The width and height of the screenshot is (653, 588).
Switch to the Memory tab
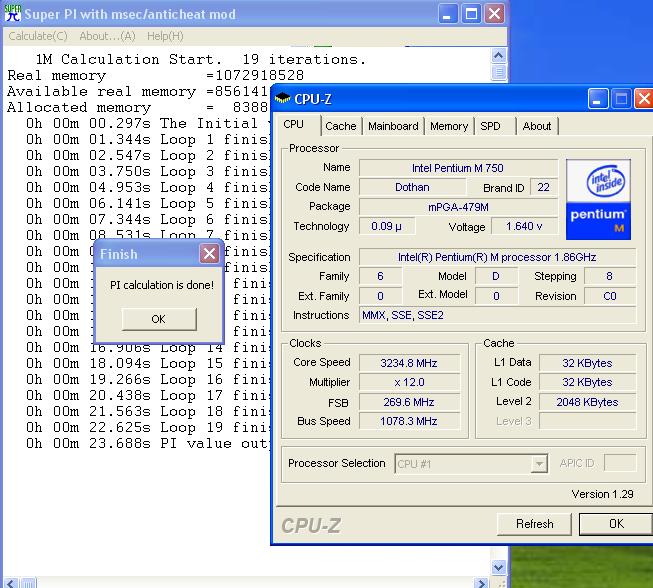449,126
